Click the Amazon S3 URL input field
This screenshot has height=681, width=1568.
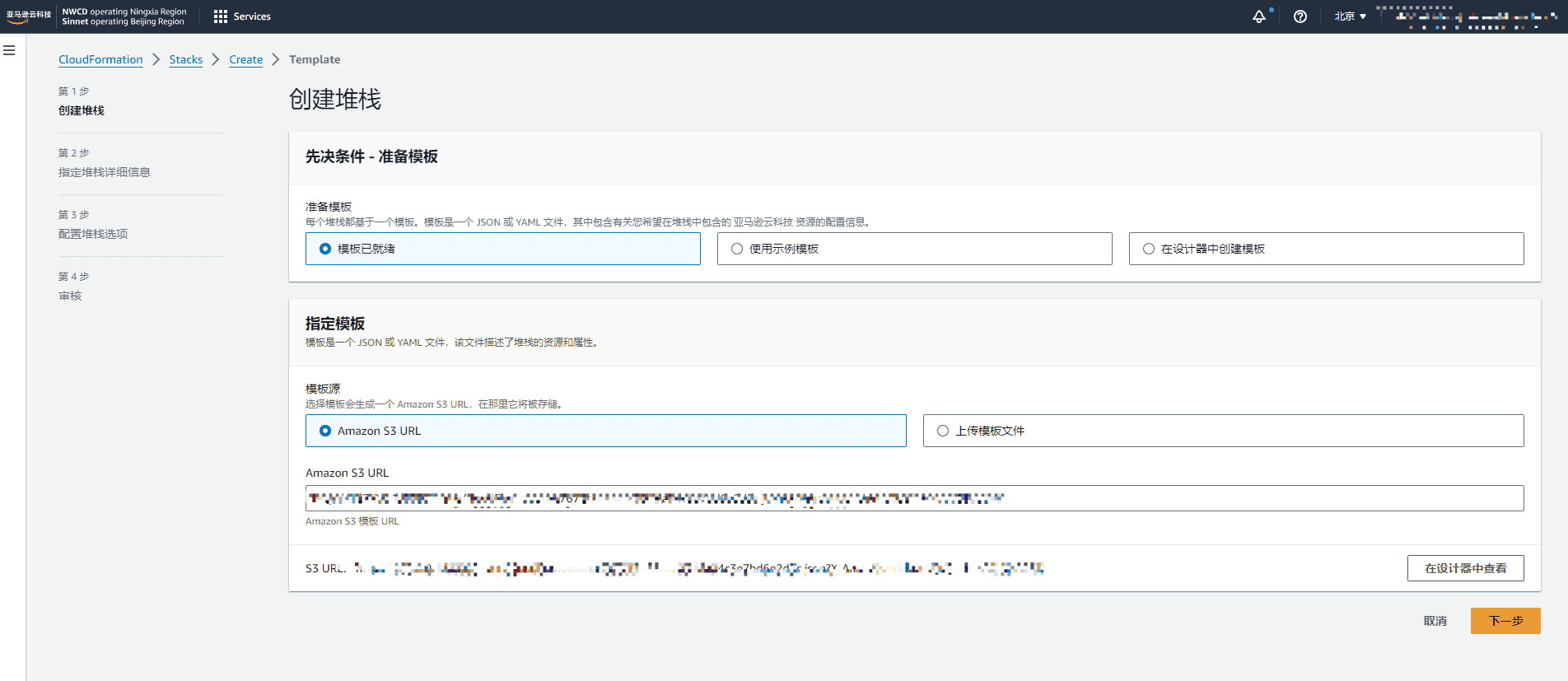pos(915,498)
